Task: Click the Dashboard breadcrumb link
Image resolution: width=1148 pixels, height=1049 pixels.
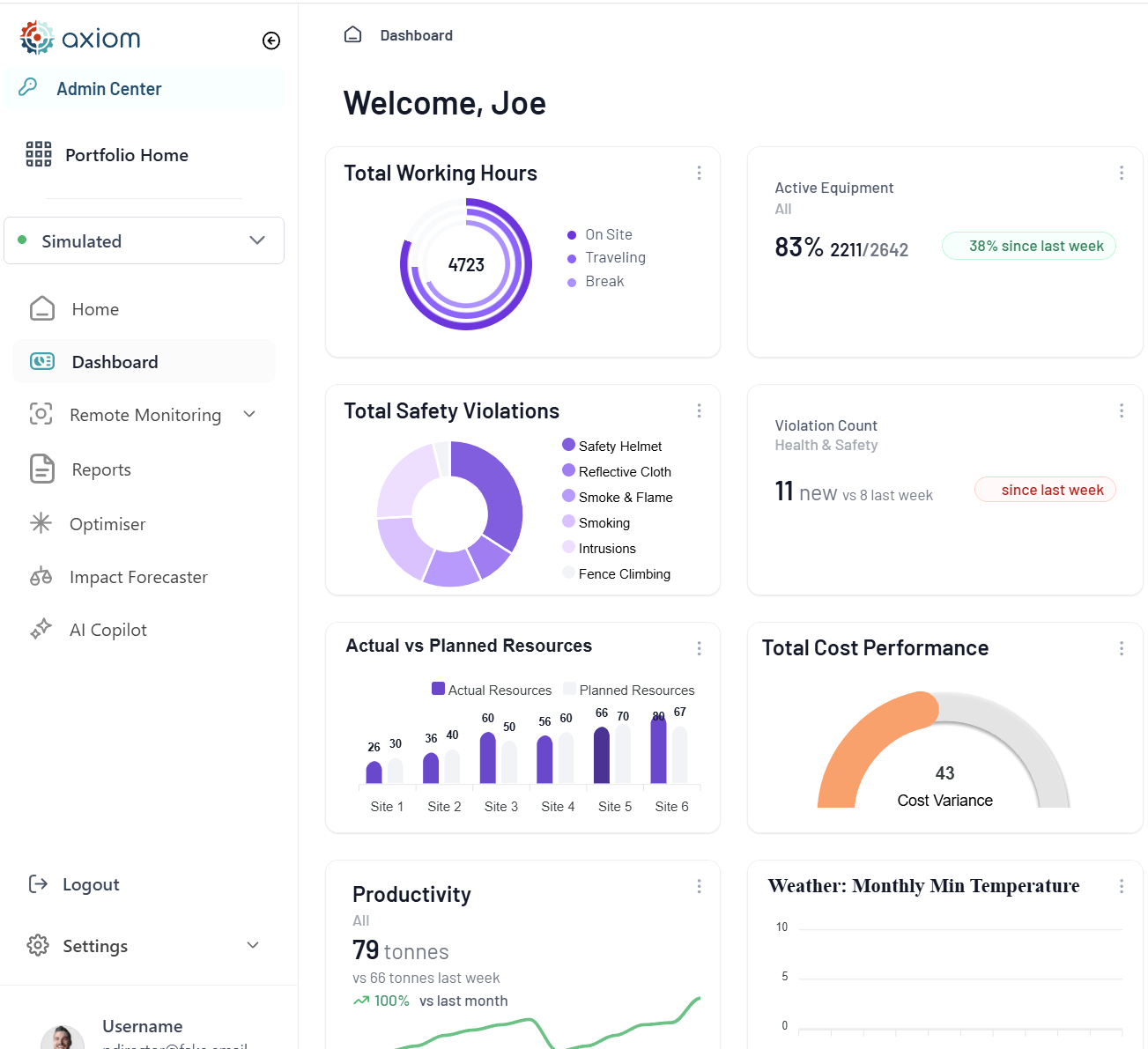Action: pyautogui.click(x=416, y=35)
